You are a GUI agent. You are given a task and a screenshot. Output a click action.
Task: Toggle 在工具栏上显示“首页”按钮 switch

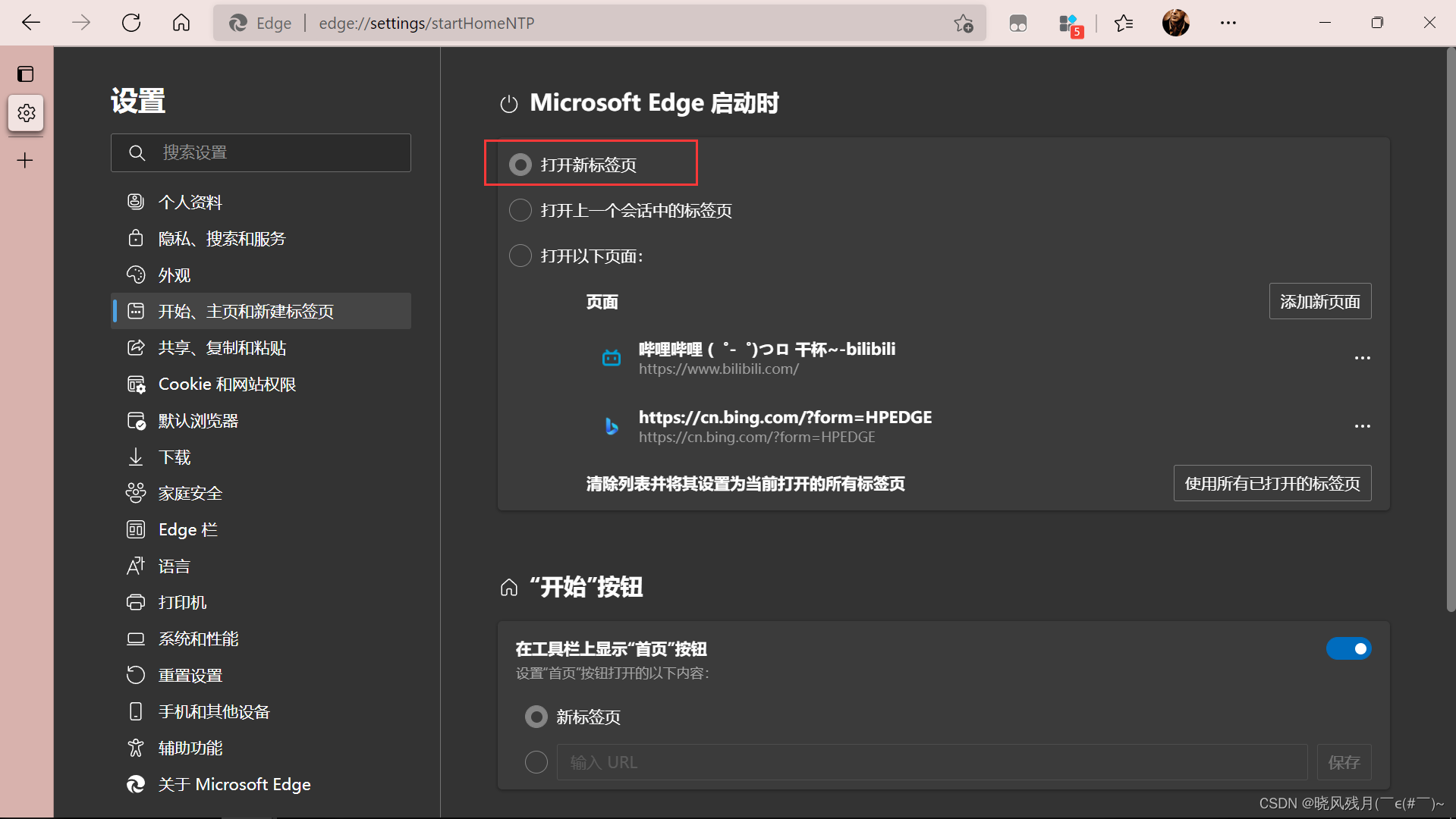point(1348,648)
